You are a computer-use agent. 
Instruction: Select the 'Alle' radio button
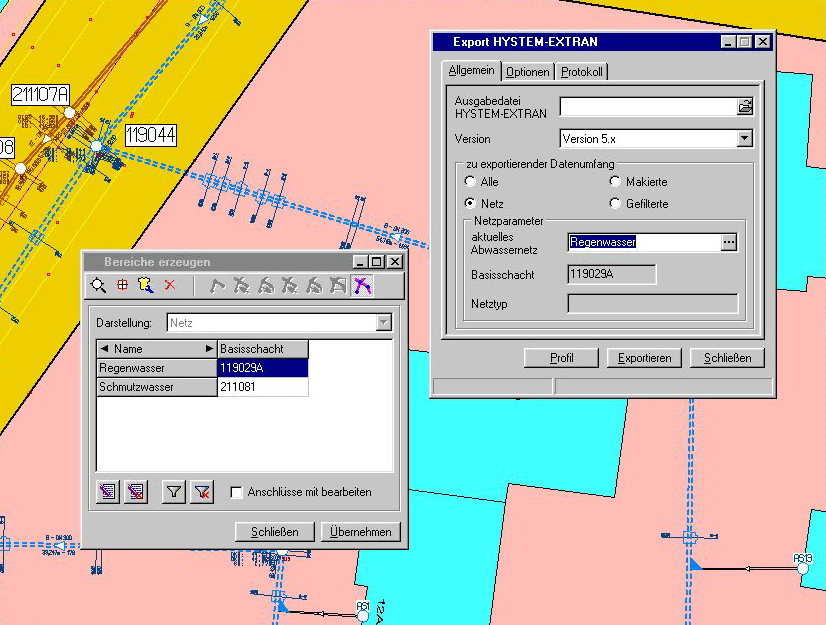[470, 182]
